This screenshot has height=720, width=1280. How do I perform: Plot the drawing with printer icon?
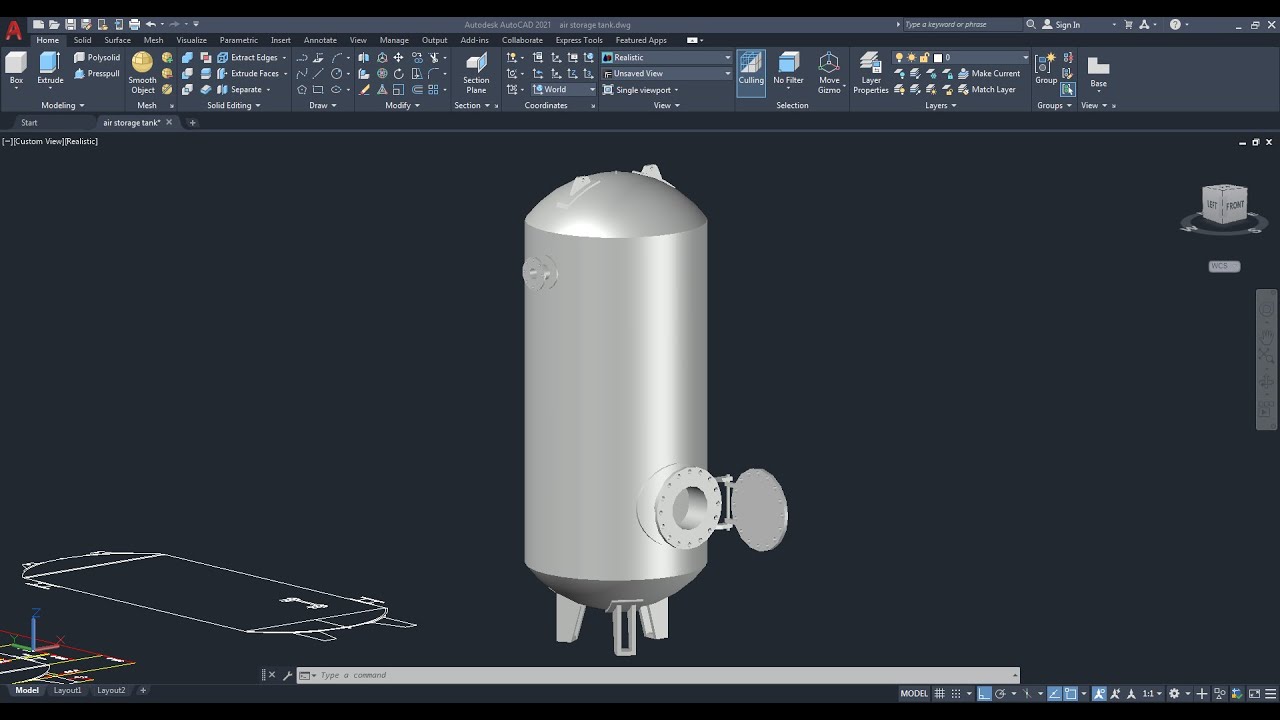click(x=134, y=24)
